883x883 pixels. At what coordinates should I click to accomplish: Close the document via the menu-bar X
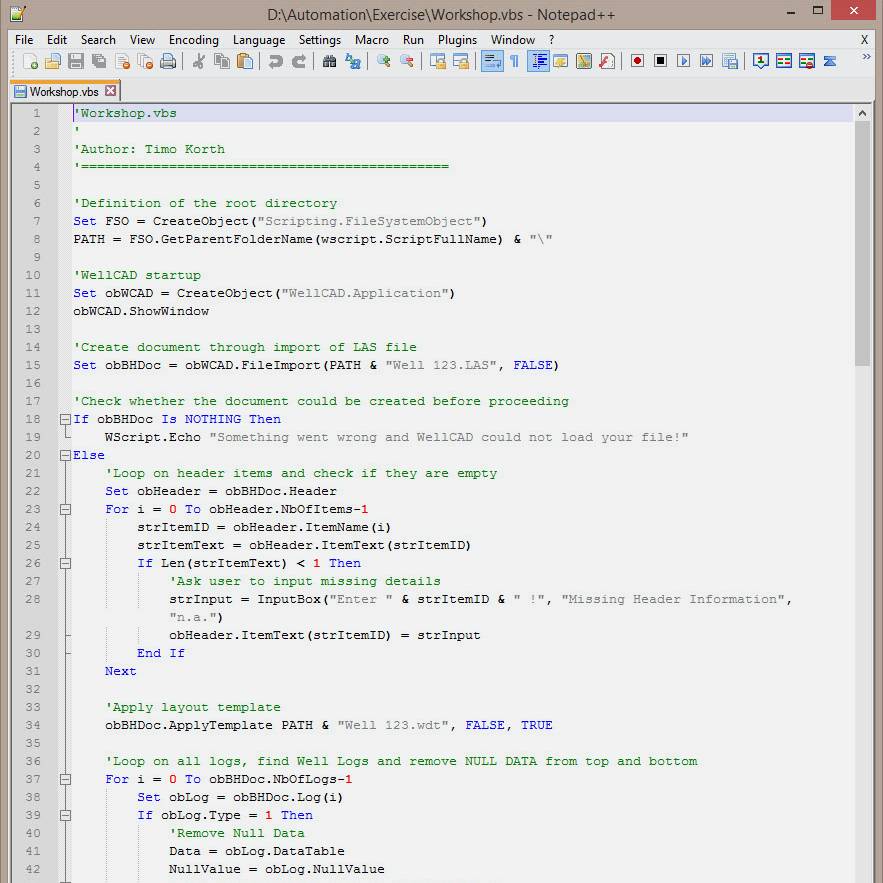click(x=864, y=40)
